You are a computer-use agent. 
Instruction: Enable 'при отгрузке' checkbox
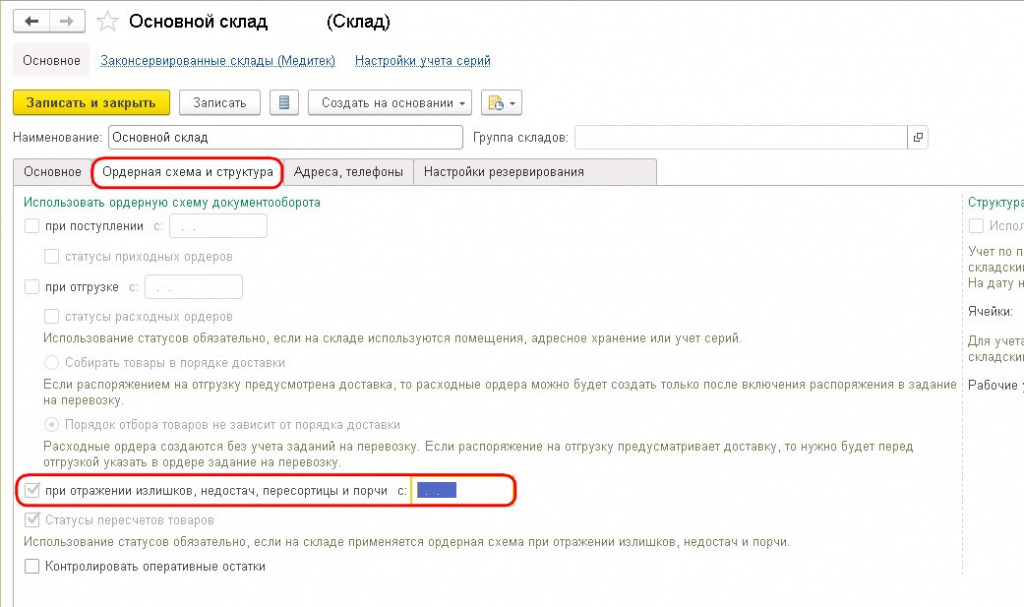[x=31, y=287]
